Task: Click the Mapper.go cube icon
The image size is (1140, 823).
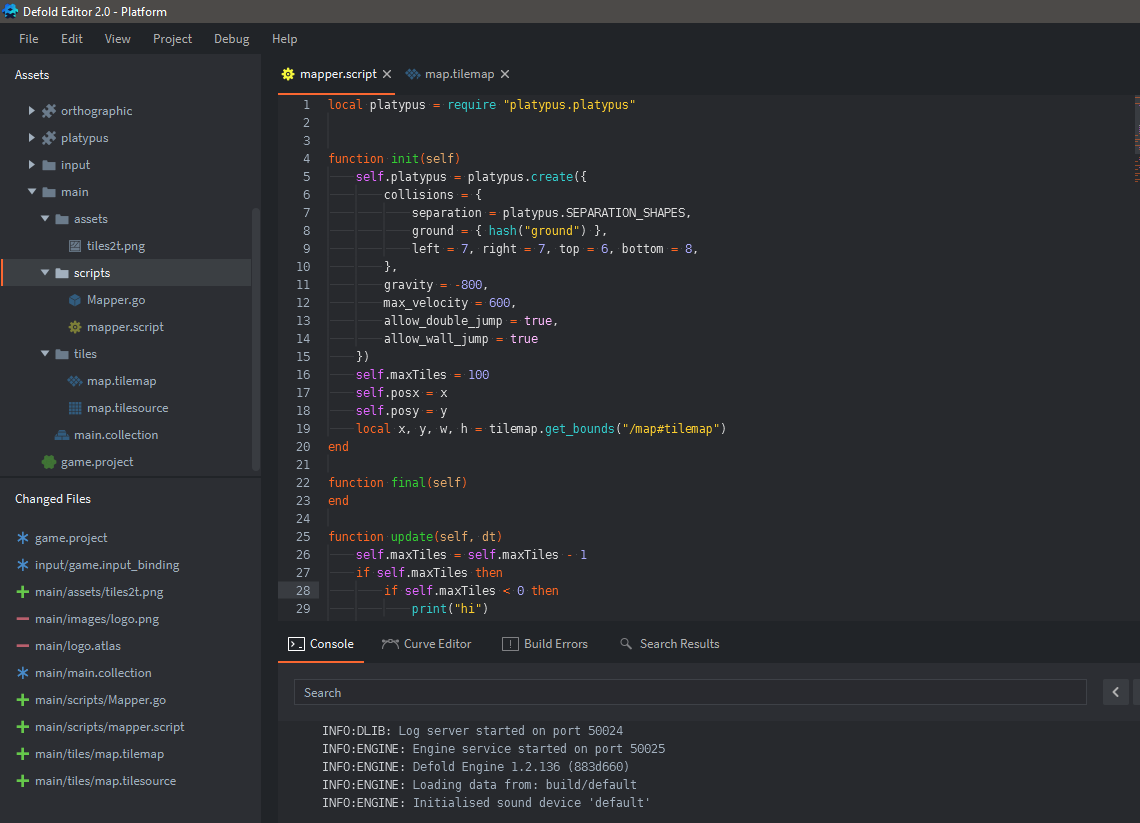Action: (75, 300)
